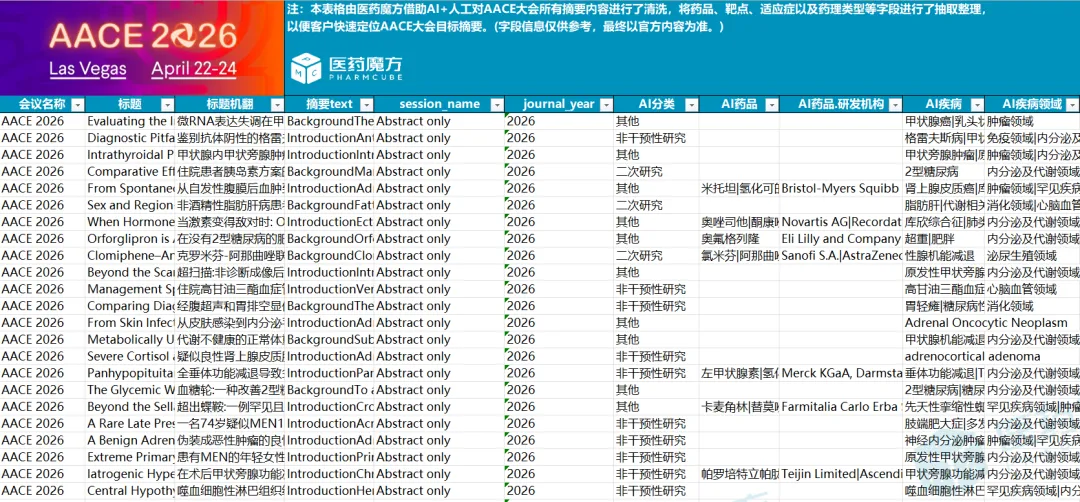Click the 'Eli Lilly and Company' cell
Viewport: 1080px width, 502px height.
[841, 239]
